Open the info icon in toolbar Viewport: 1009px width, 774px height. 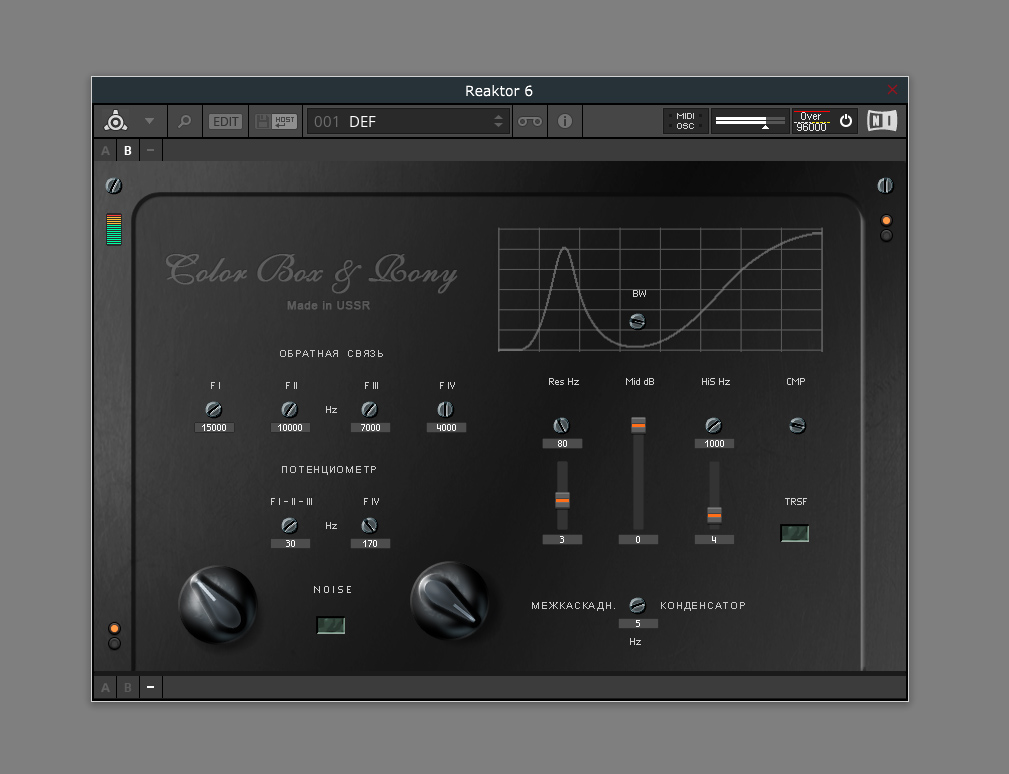tap(565, 121)
